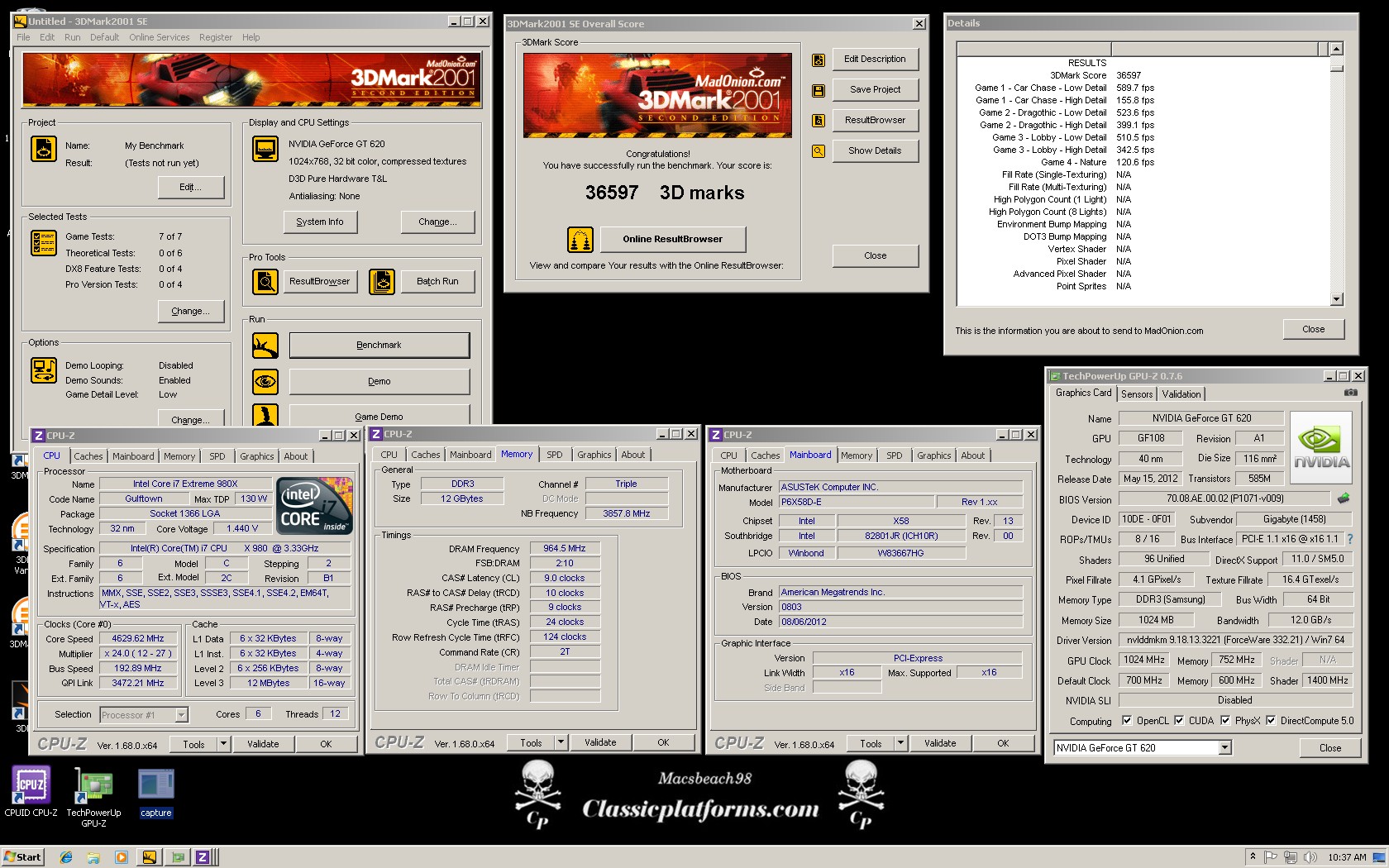This screenshot has height=868, width=1389.
Task: Click the Details scrollbar up arrow
Action: (x=1337, y=50)
